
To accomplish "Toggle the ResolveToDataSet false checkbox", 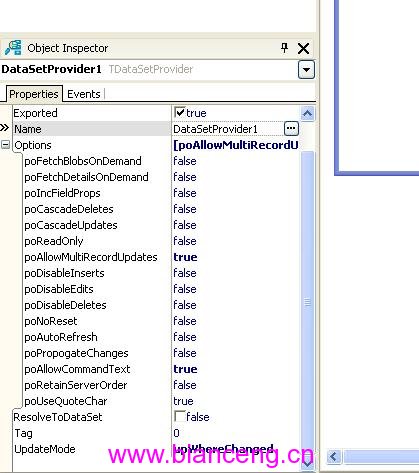I will point(180,416).
